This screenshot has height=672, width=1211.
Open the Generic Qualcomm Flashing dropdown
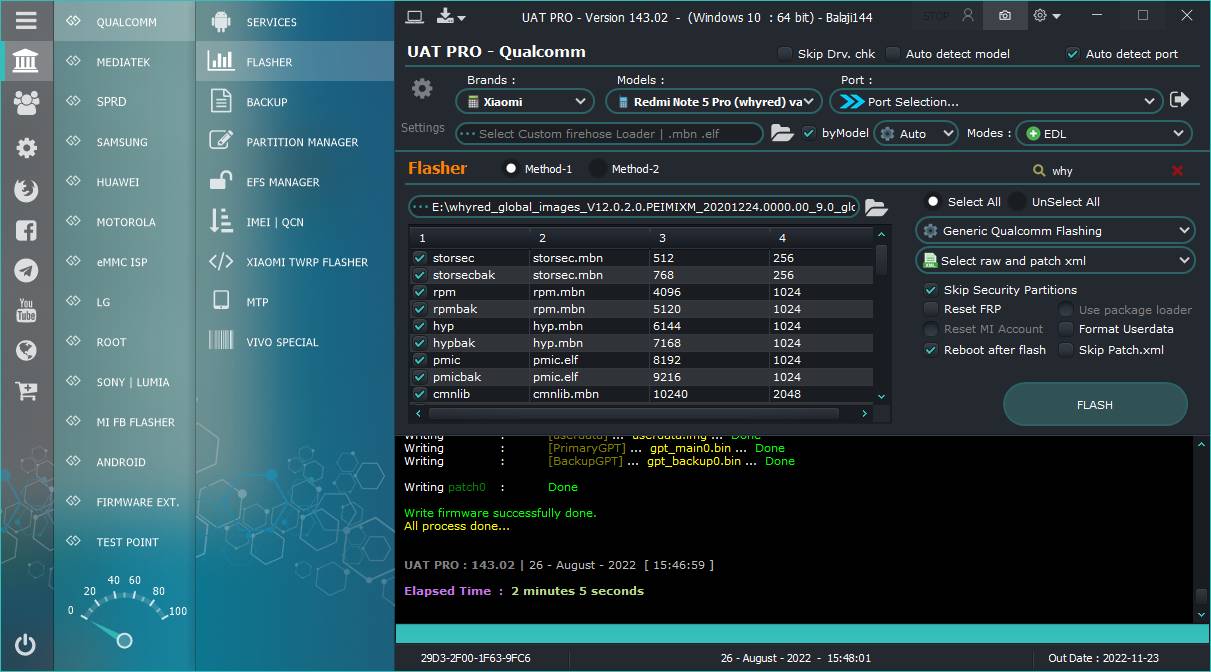(1055, 231)
